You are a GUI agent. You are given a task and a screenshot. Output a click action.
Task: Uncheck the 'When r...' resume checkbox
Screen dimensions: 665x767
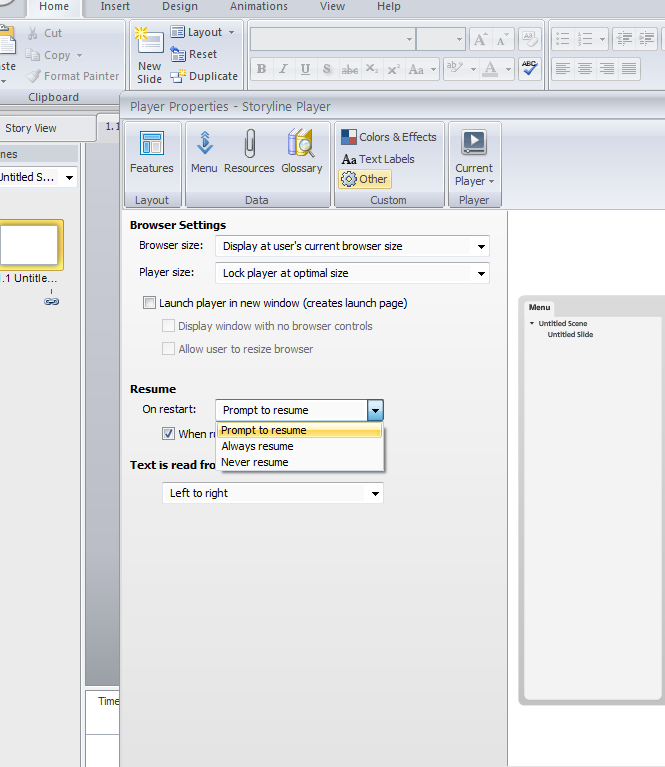tap(168, 433)
